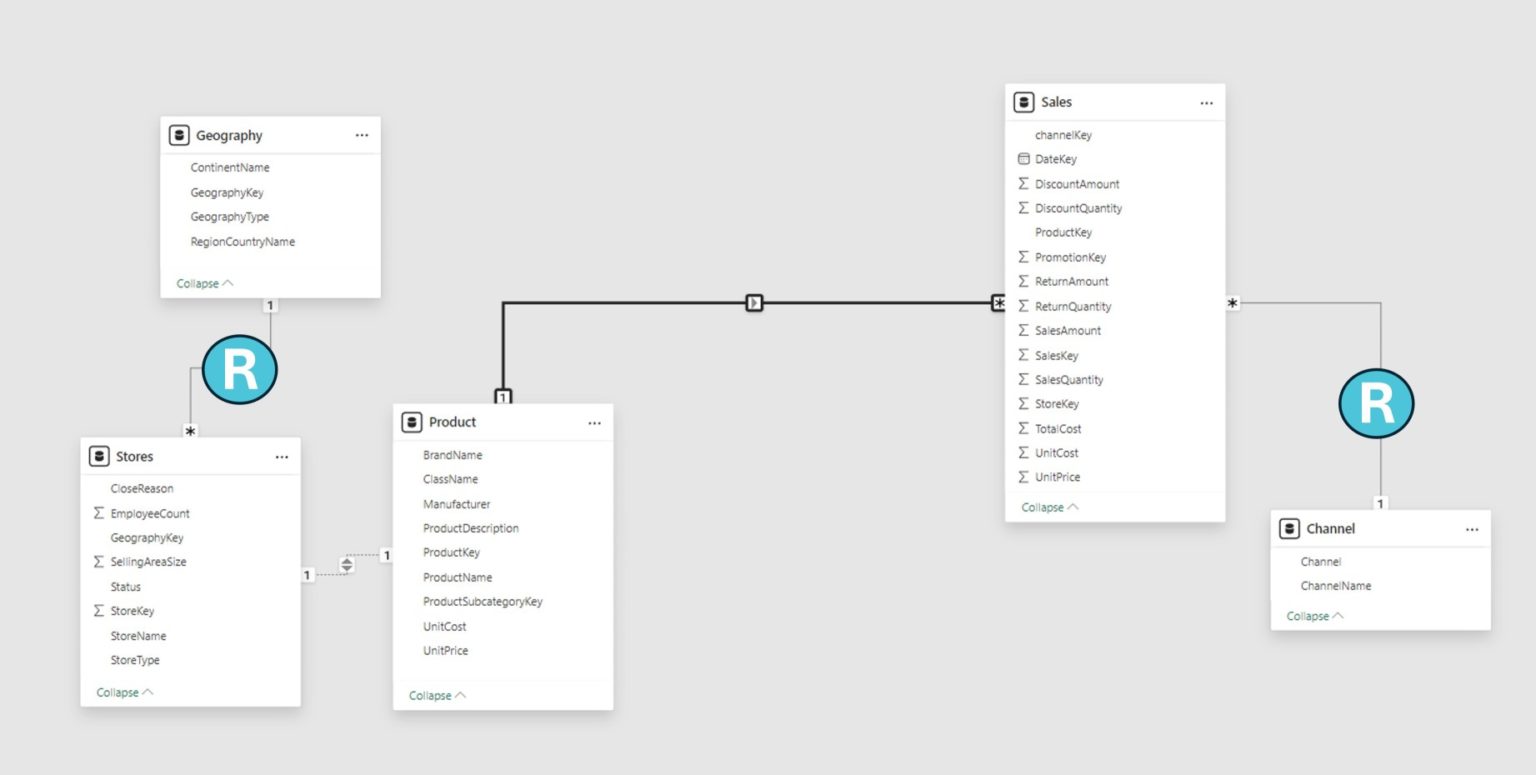Click the filter direction arrow on the Product-Sales line

pos(752,302)
